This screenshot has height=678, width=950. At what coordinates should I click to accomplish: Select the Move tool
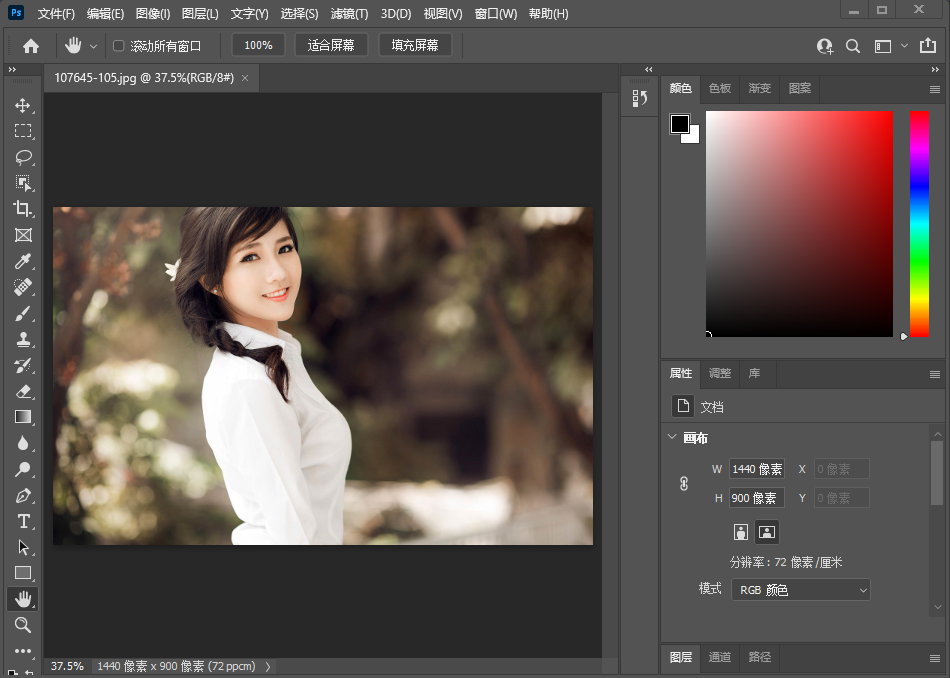pos(22,105)
